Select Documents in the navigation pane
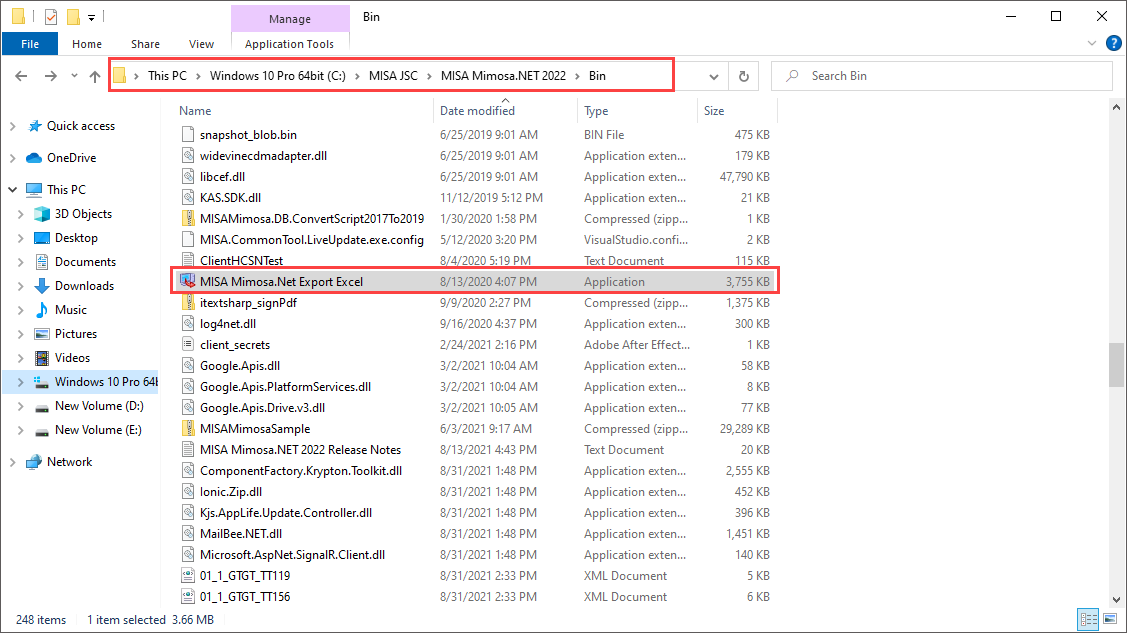The image size is (1127, 633). pyautogui.click(x=86, y=262)
